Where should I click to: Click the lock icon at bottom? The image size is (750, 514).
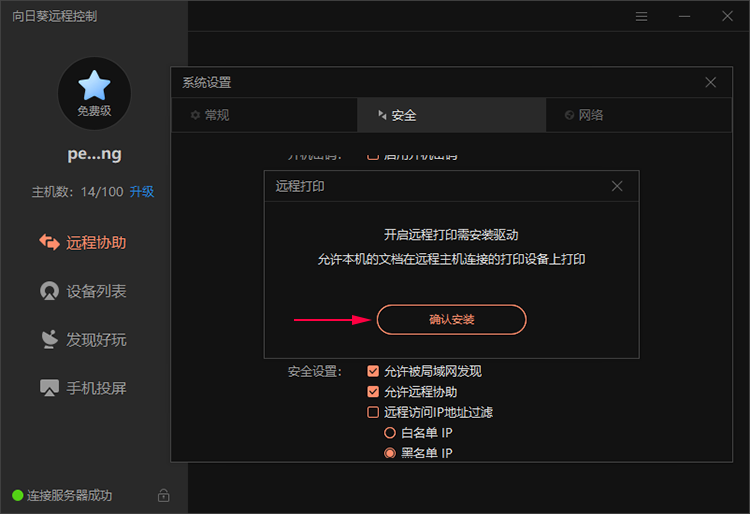(x=164, y=495)
